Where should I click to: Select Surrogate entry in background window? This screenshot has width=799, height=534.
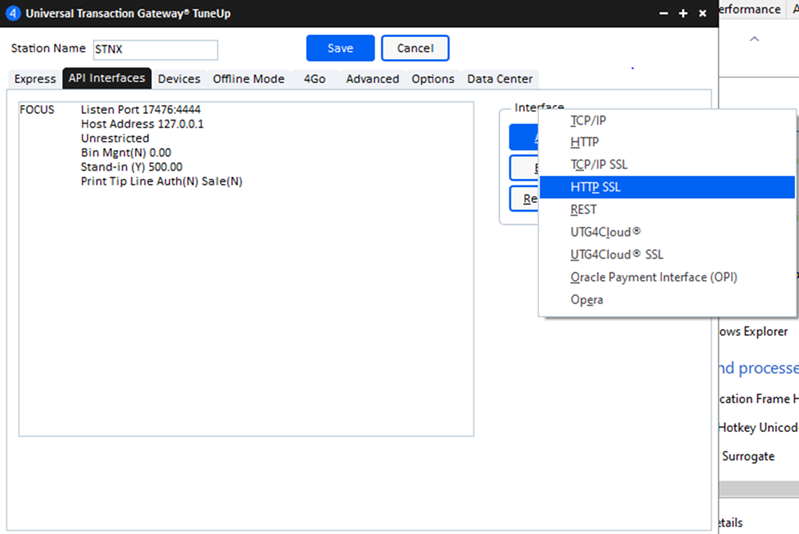pyautogui.click(x=748, y=457)
